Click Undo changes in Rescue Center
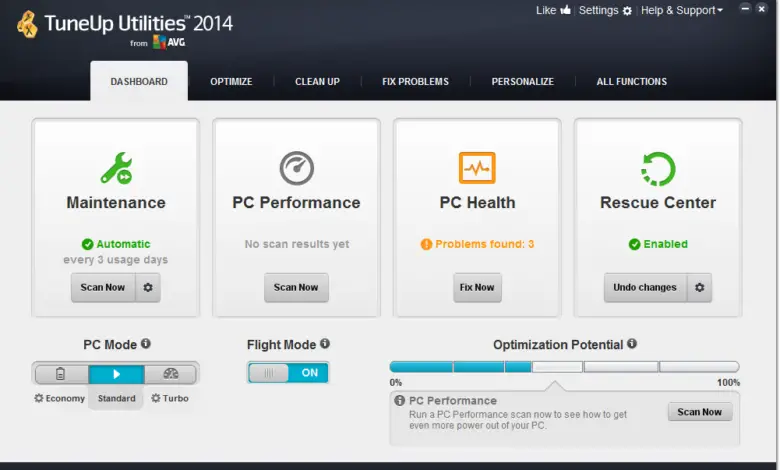Image resolution: width=780 pixels, height=470 pixels. [645, 287]
